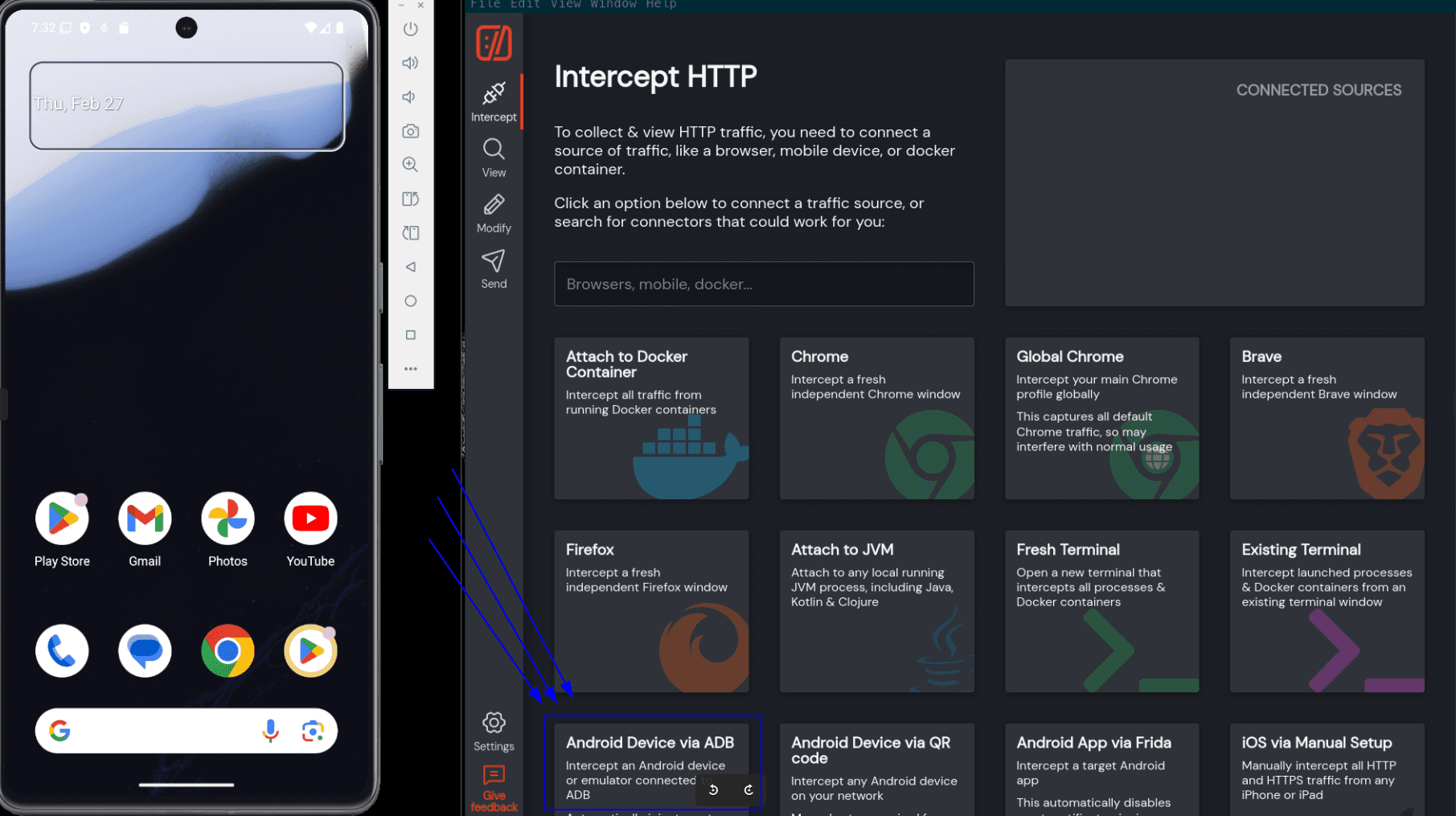Select the Android Device via QR code card

[876, 769]
